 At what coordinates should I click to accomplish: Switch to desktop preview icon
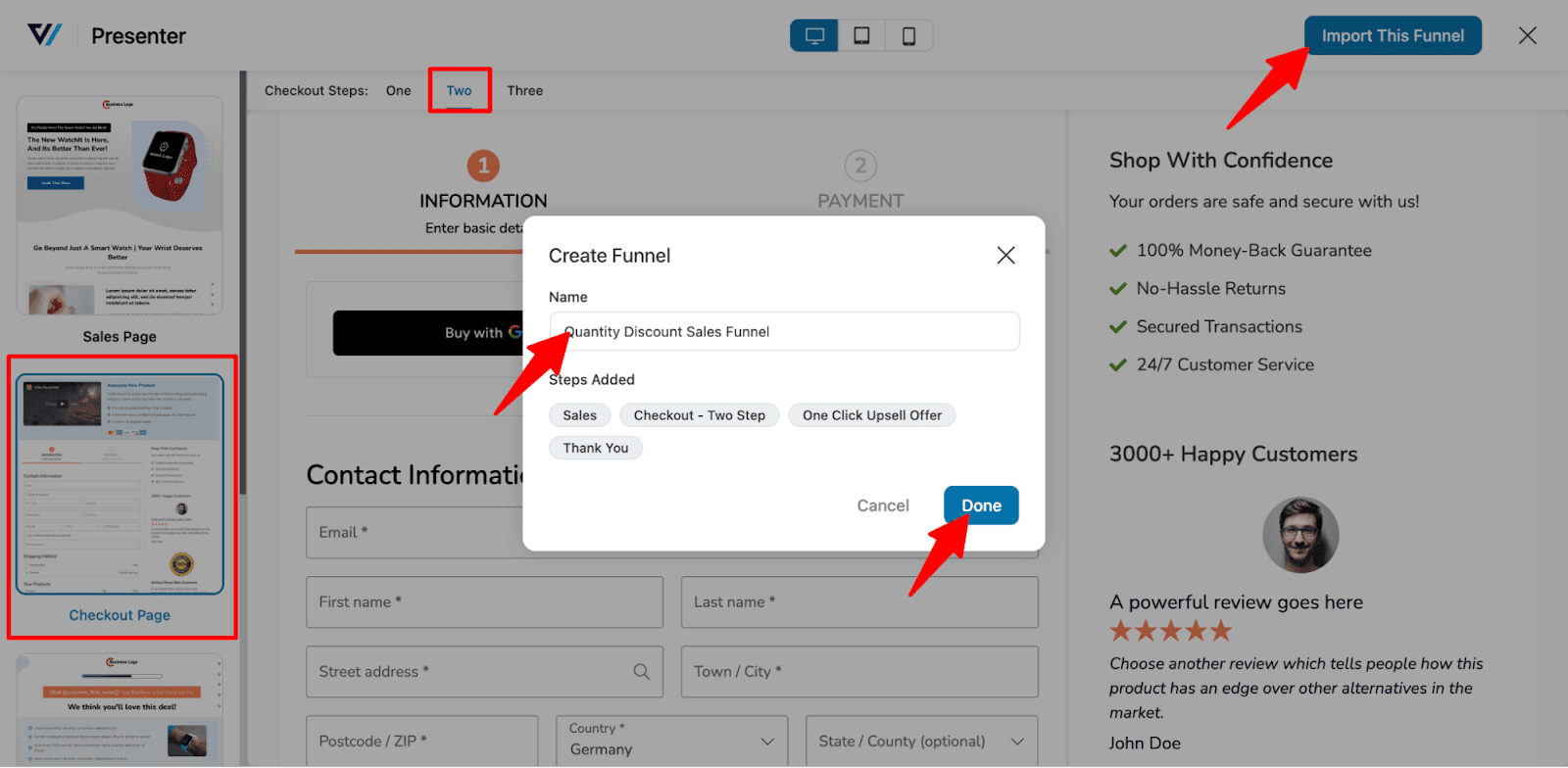click(814, 36)
